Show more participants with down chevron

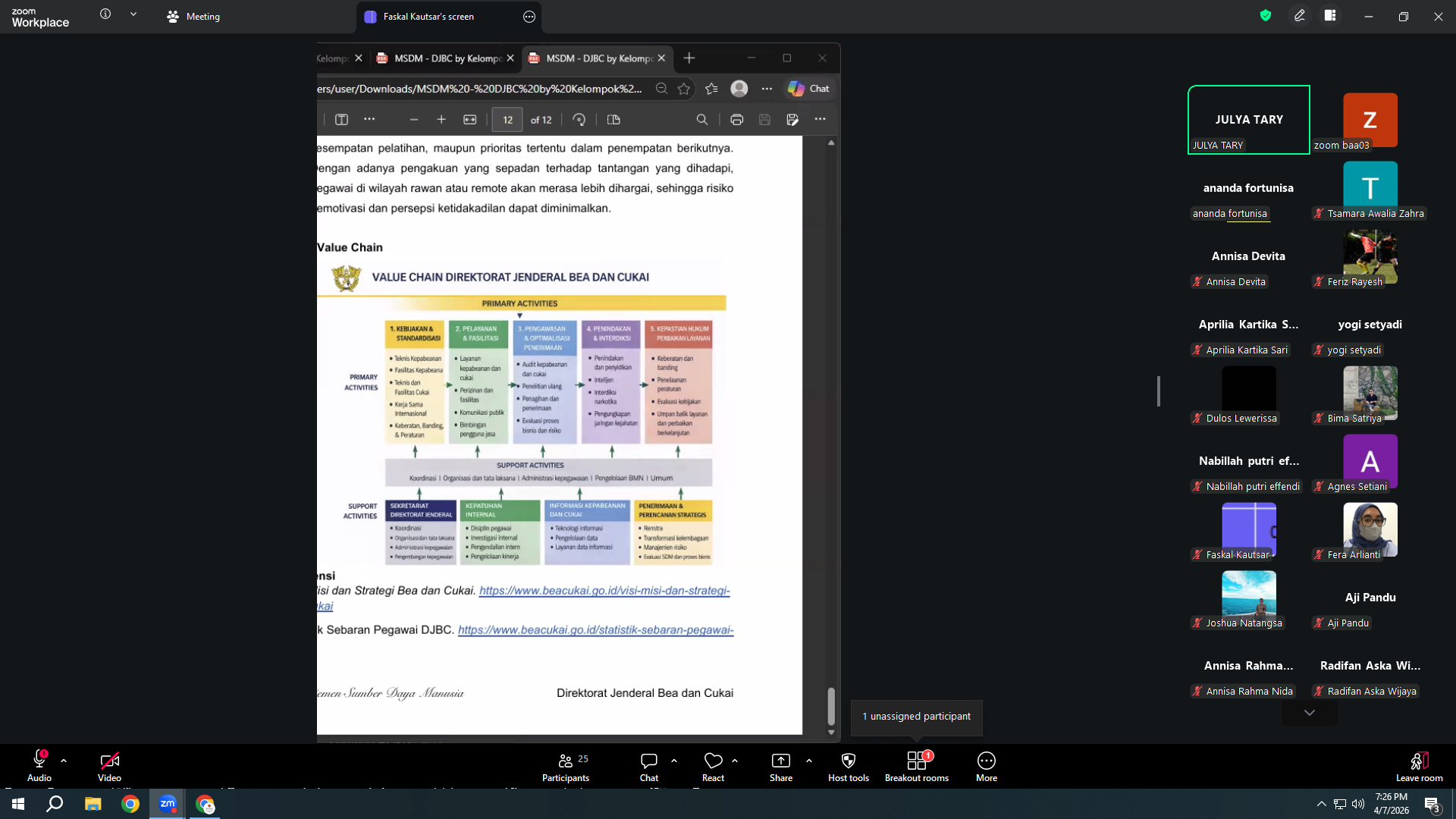click(1310, 713)
